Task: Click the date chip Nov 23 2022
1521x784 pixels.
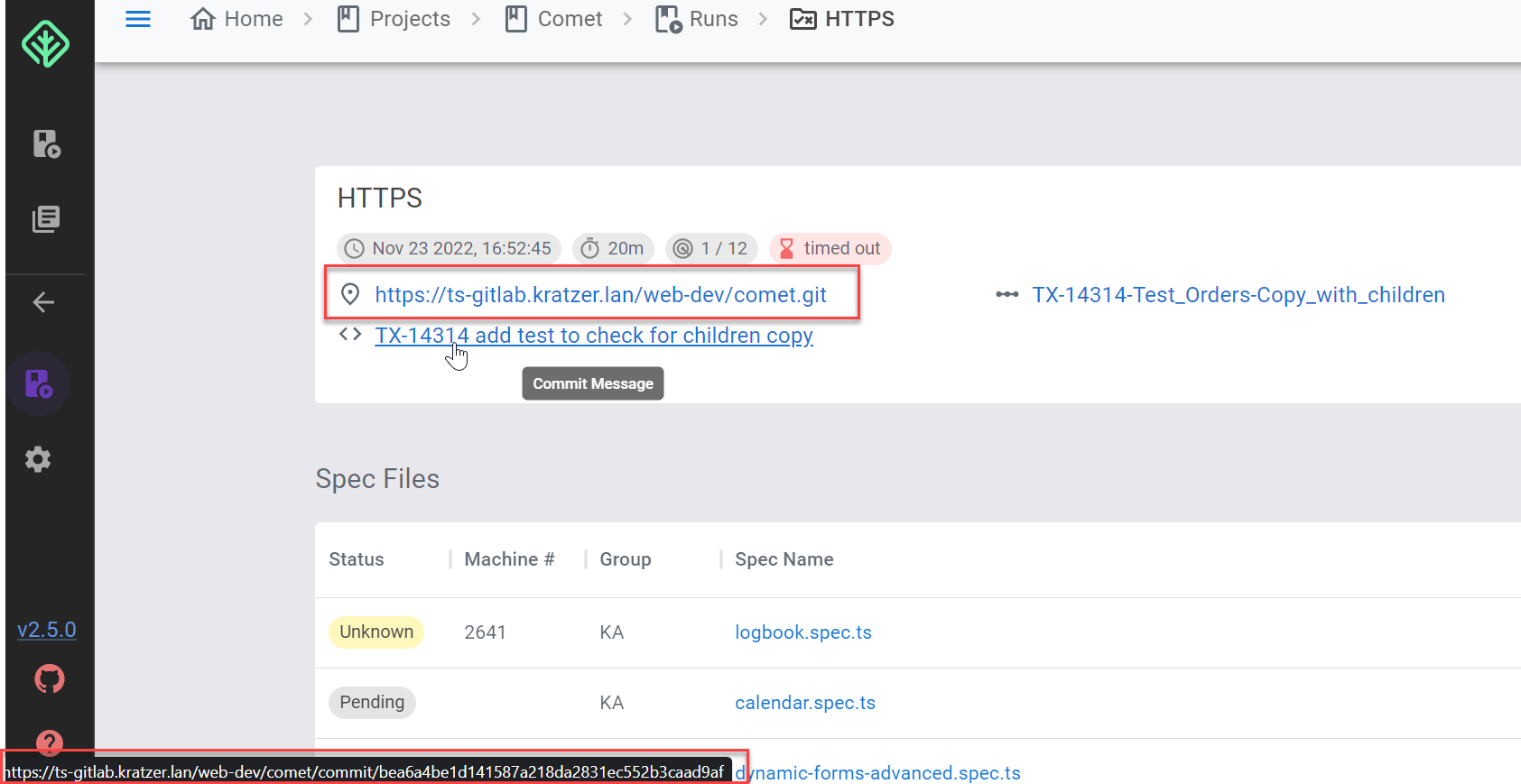Action: [449, 248]
